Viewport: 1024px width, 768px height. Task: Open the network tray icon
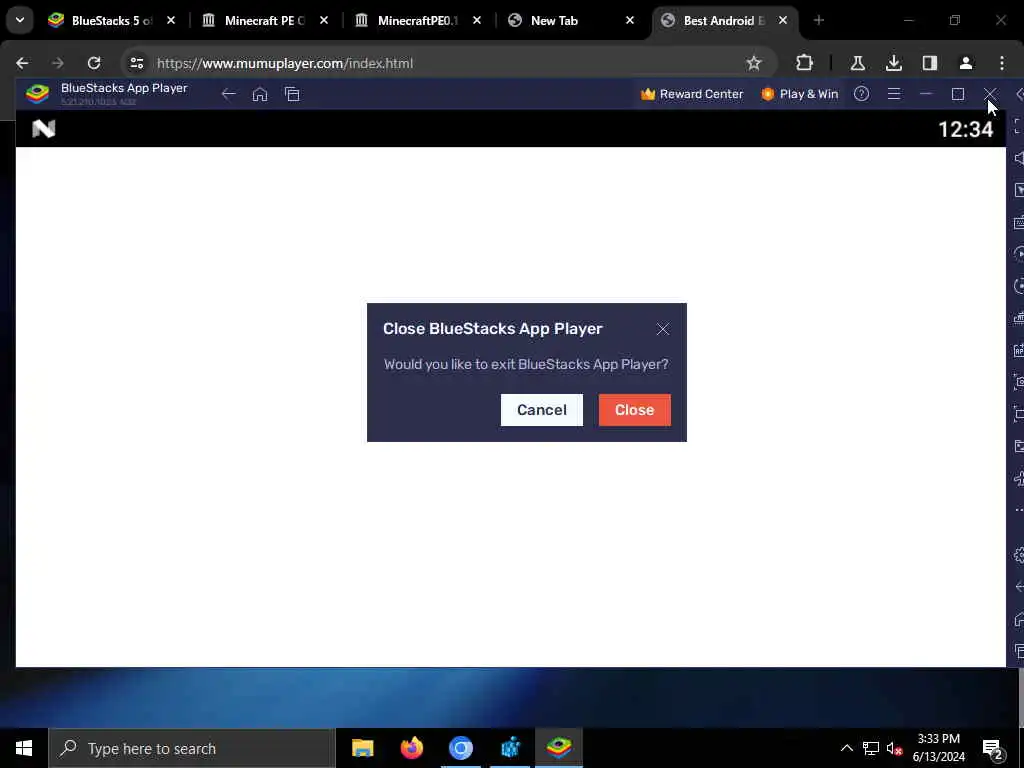(871, 748)
